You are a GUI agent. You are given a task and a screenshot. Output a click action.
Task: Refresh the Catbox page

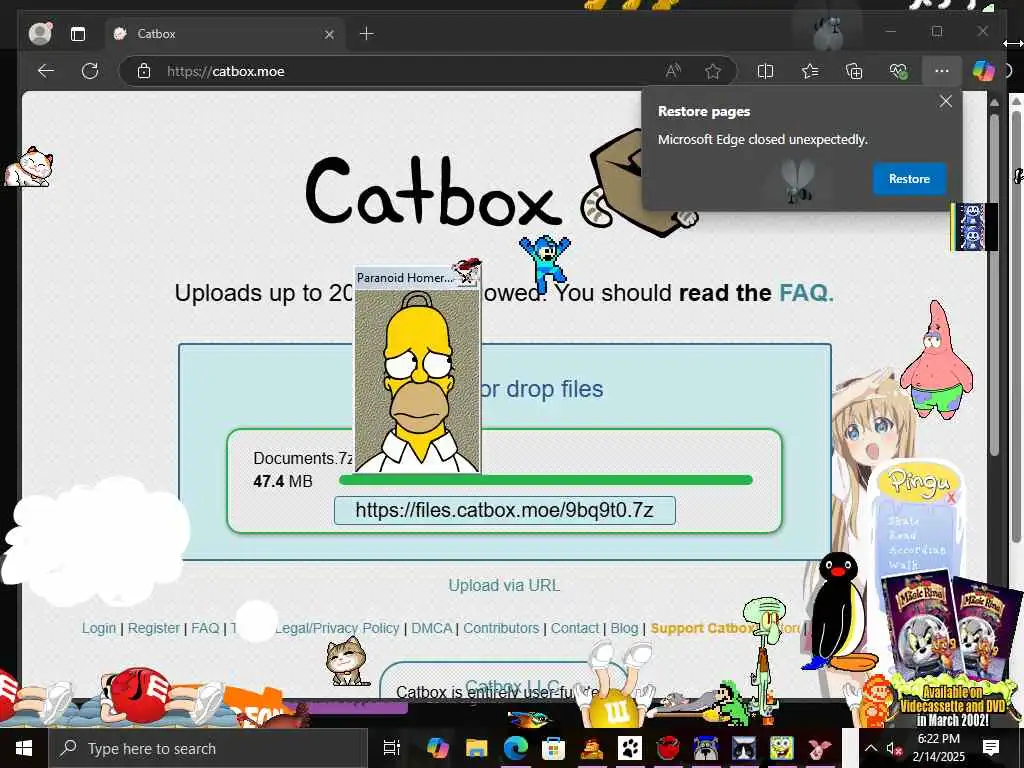[90, 71]
